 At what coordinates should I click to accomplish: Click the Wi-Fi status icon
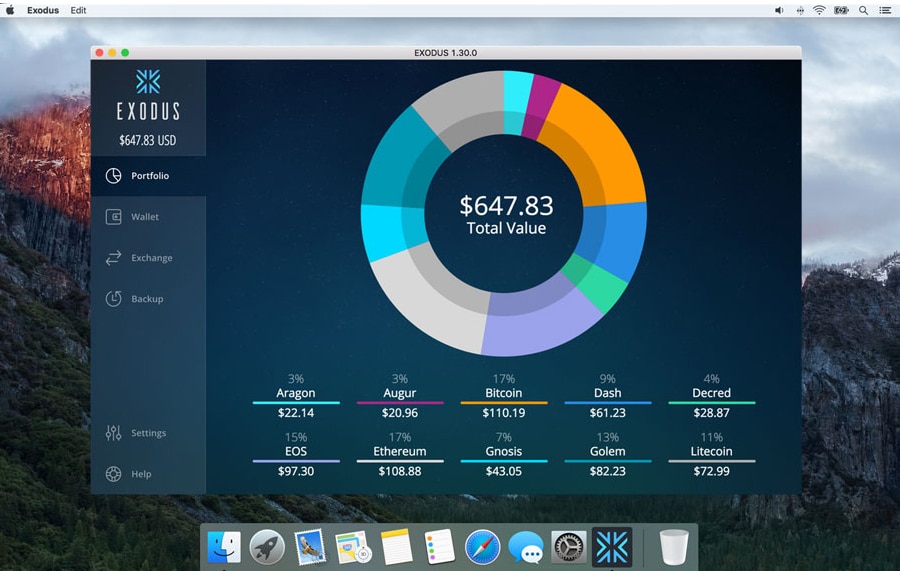pyautogui.click(x=819, y=10)
